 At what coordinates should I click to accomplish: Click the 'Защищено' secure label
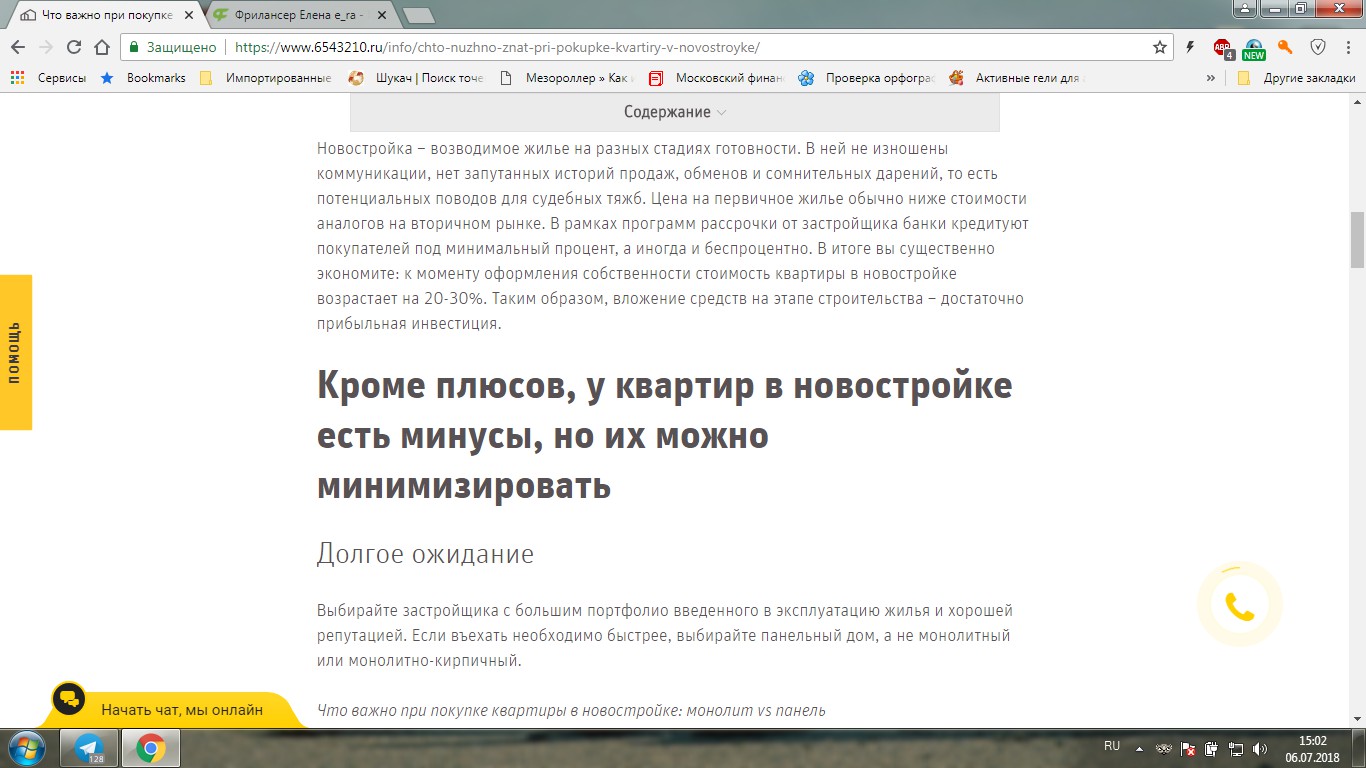(x=181, y=47)
